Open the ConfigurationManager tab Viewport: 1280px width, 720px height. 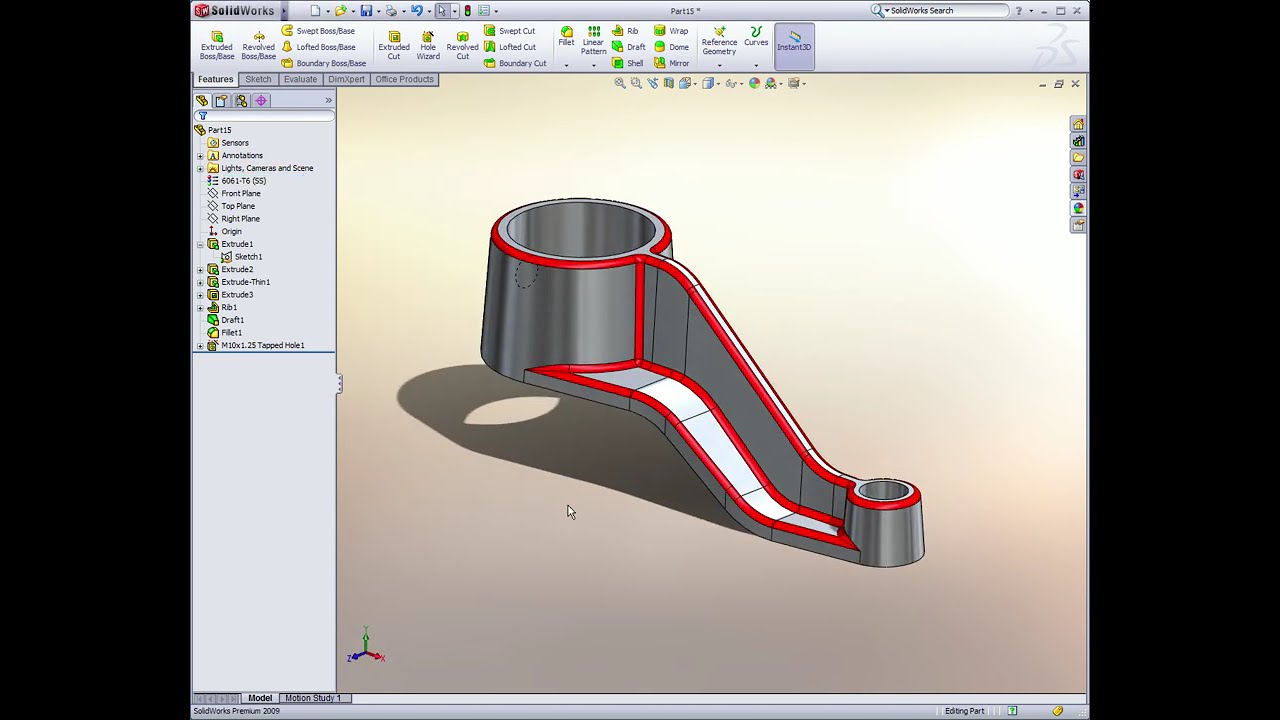click(241, 100)
